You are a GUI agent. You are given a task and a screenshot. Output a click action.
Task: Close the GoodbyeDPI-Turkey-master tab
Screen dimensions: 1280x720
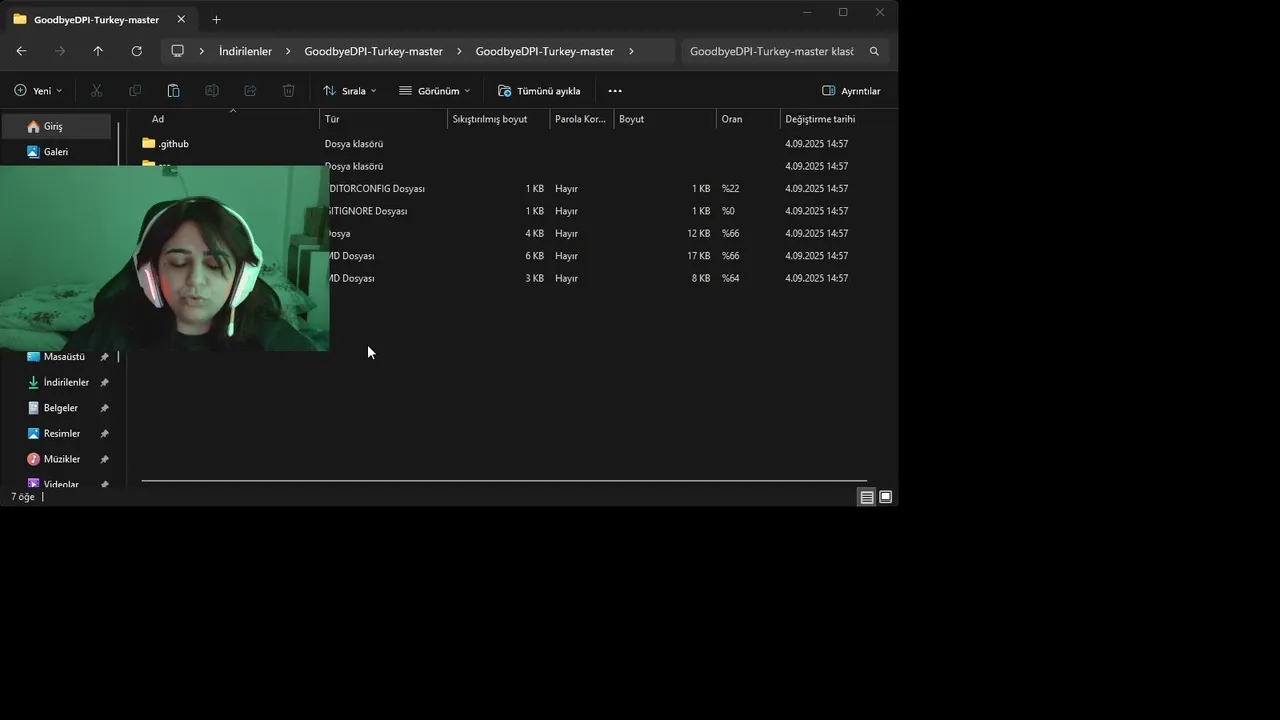(x=181, y=19)
